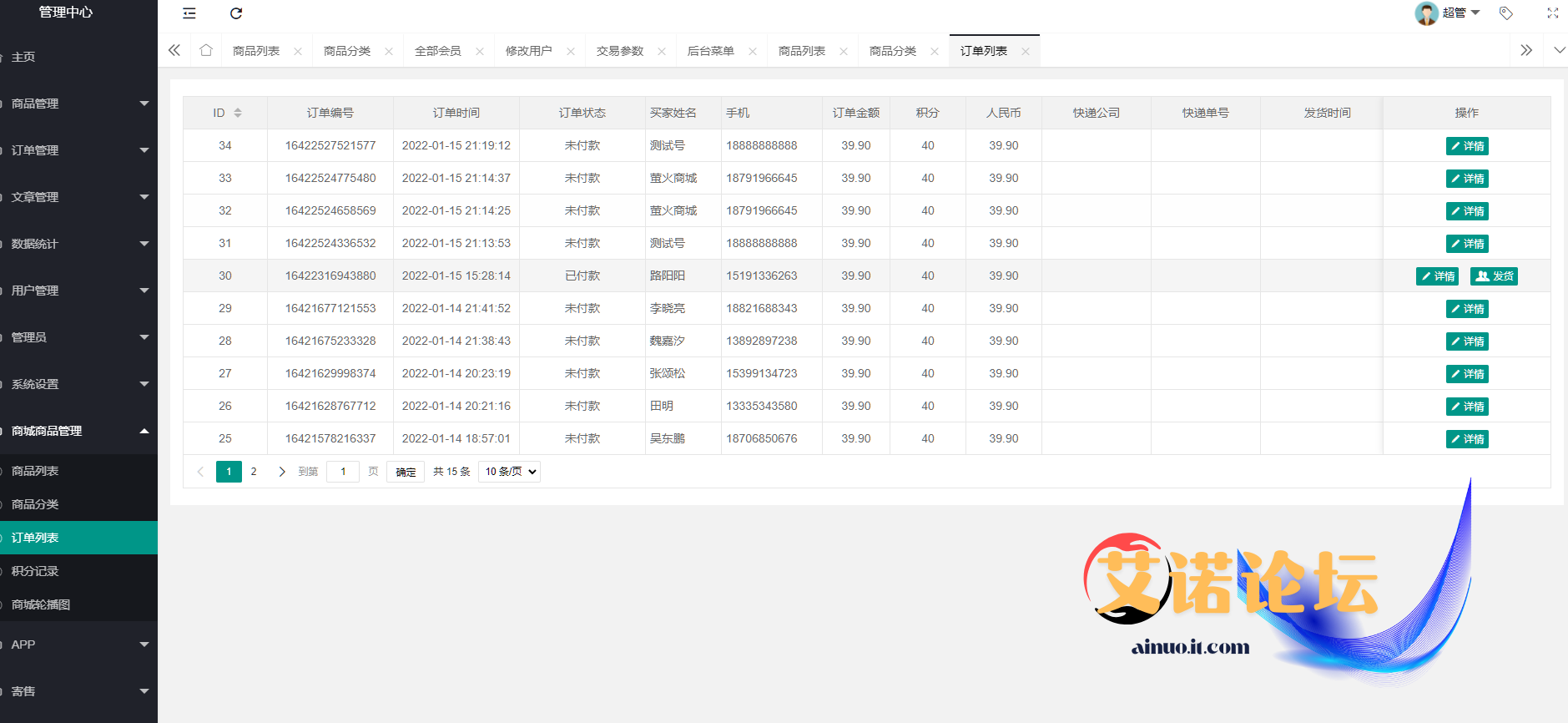Go to page 2 in pagination
The height and width of the screenshot is (723, 1568).
254,472
